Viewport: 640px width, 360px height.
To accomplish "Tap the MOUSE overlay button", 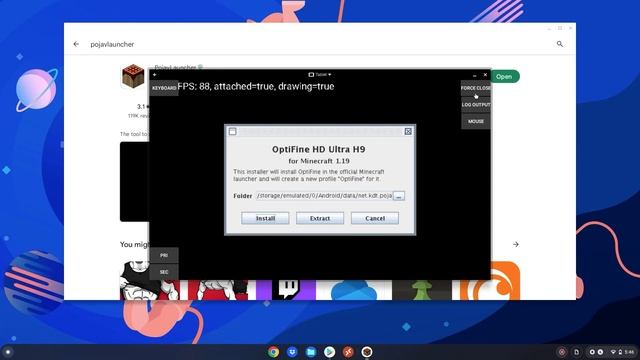I will pos(476,122).
